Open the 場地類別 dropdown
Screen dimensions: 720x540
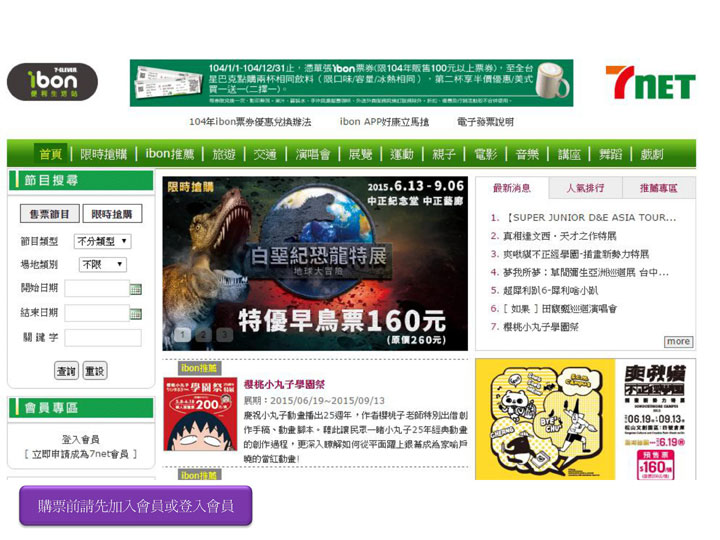(x=102, y=264)
